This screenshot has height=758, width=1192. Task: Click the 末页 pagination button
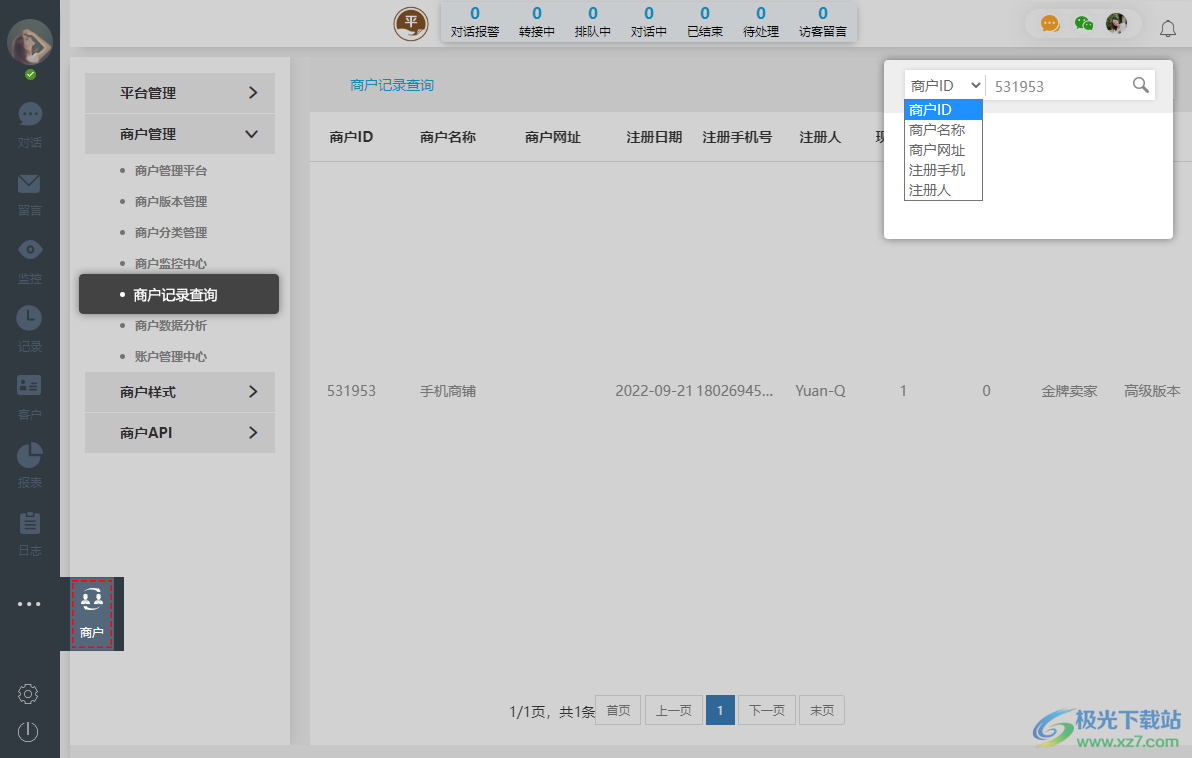point(821,710)
